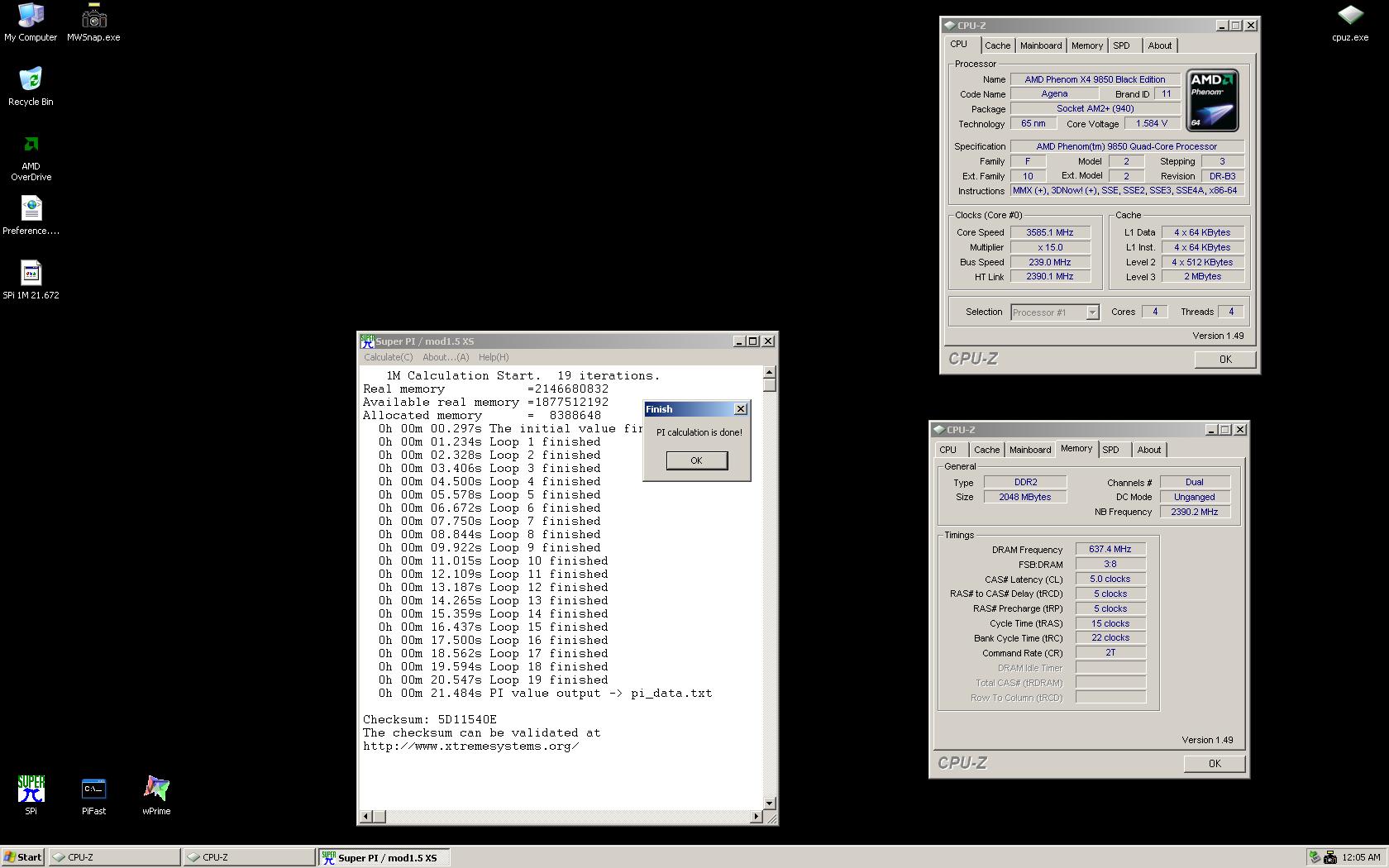Click the Level 3 cache value 2 MBytes

(x=1203, y=276)
